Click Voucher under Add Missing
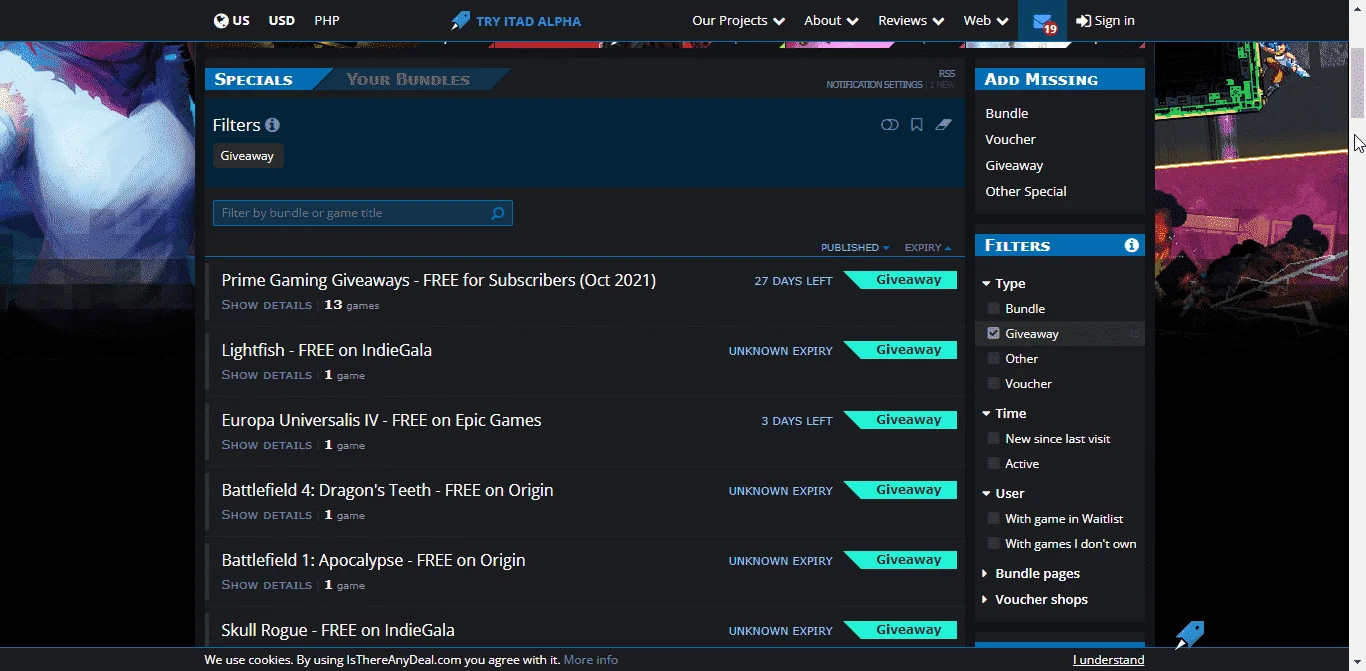 tap(1010, 139)
